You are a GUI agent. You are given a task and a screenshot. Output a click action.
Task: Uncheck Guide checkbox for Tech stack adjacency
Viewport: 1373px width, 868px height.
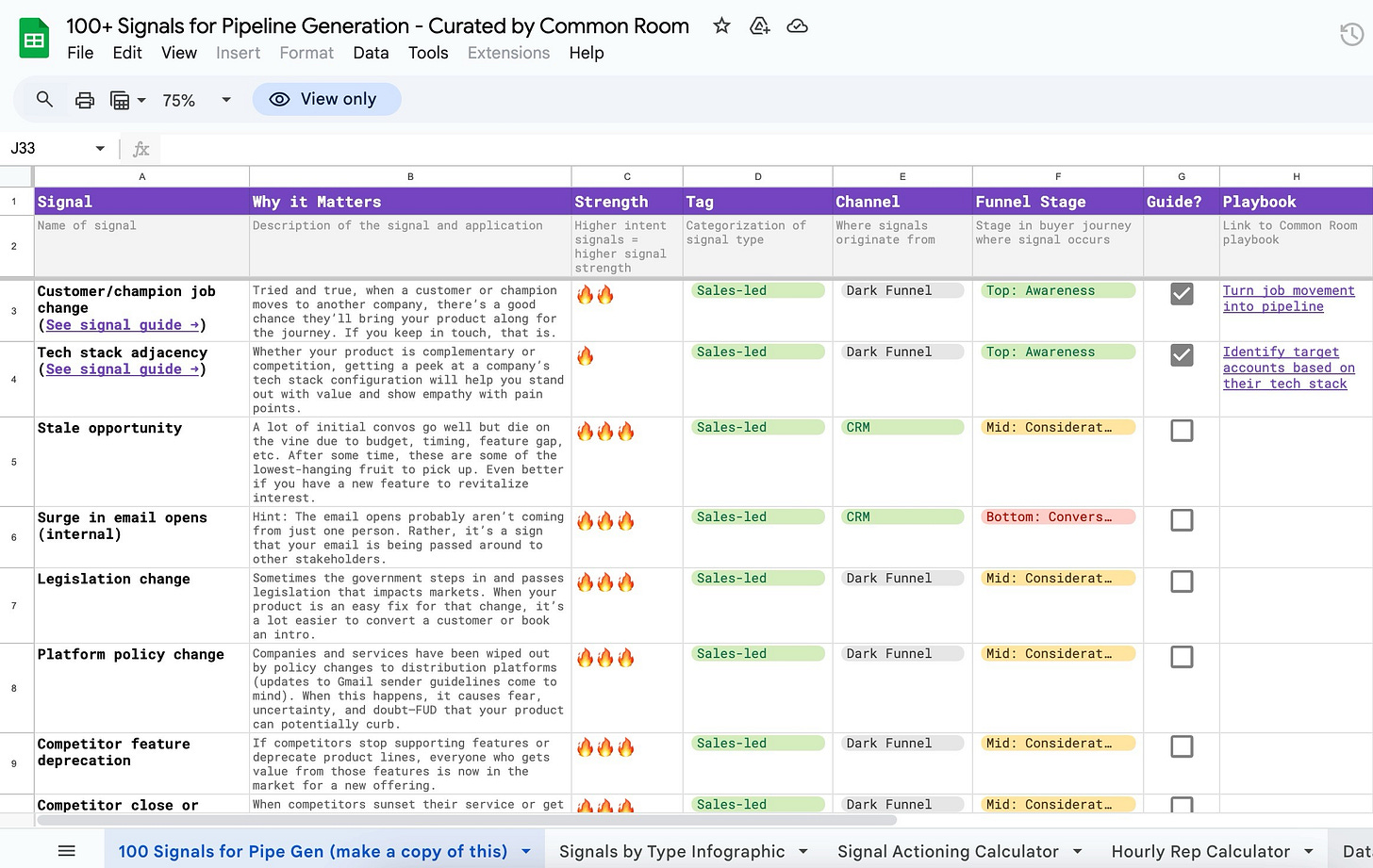1182,354
